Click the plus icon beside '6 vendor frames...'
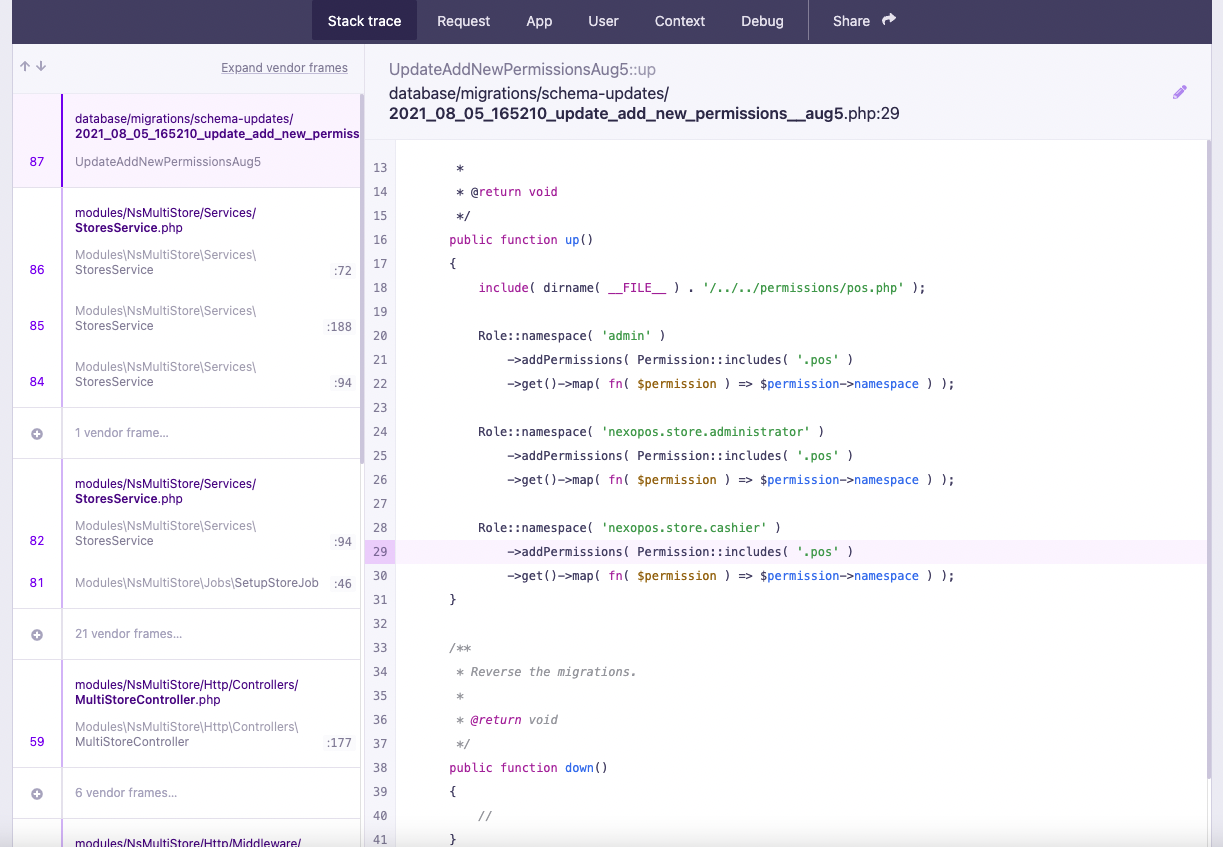 37,793
